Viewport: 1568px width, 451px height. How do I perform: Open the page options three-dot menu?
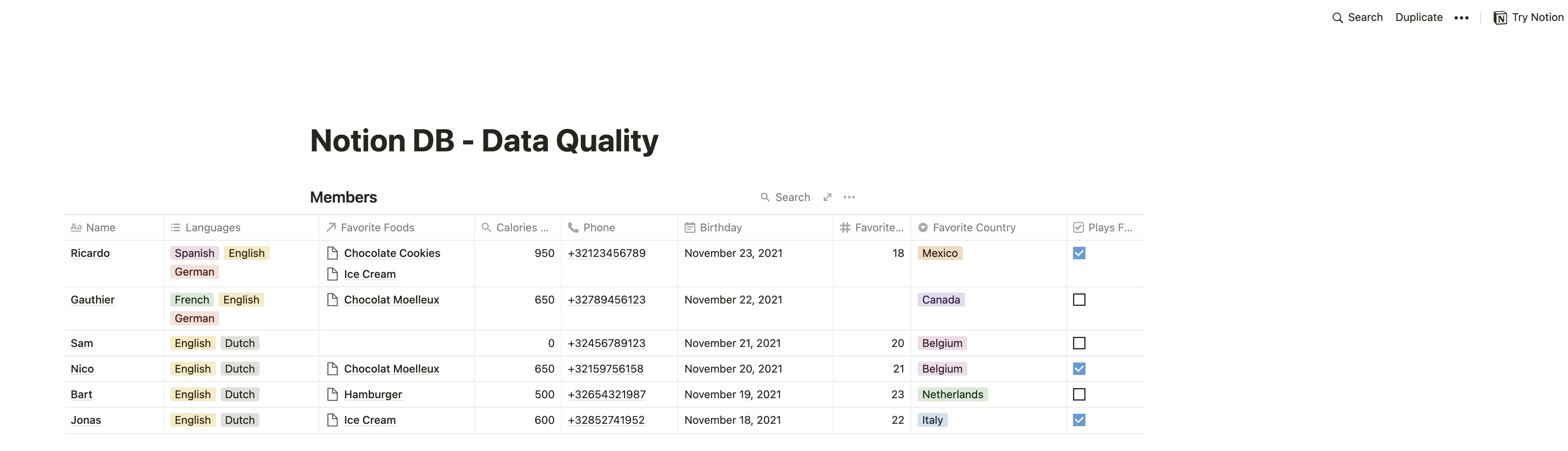1461,17
